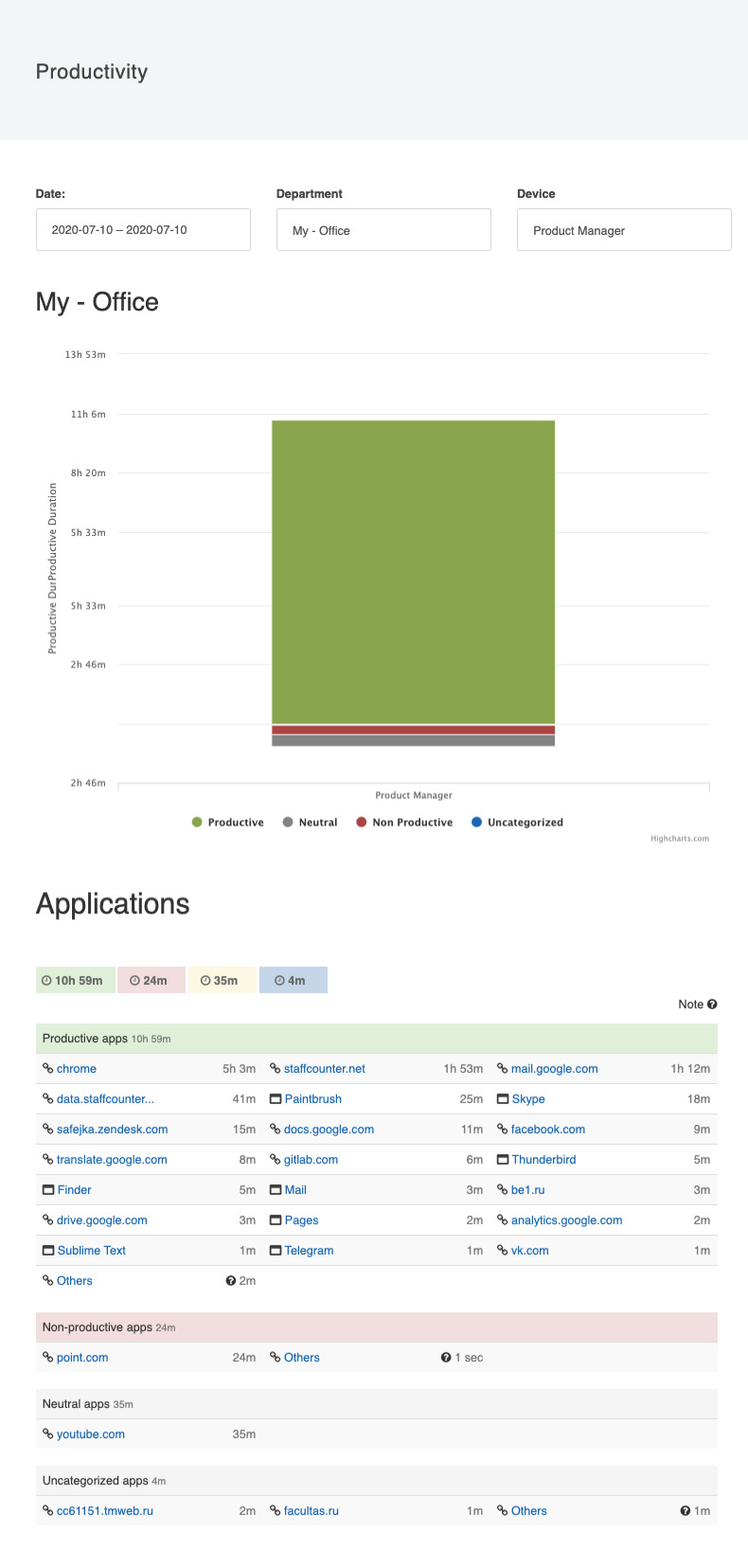
Task: Click help icon beside Uncategorized Others 1m
Action: pos(685,1511)
